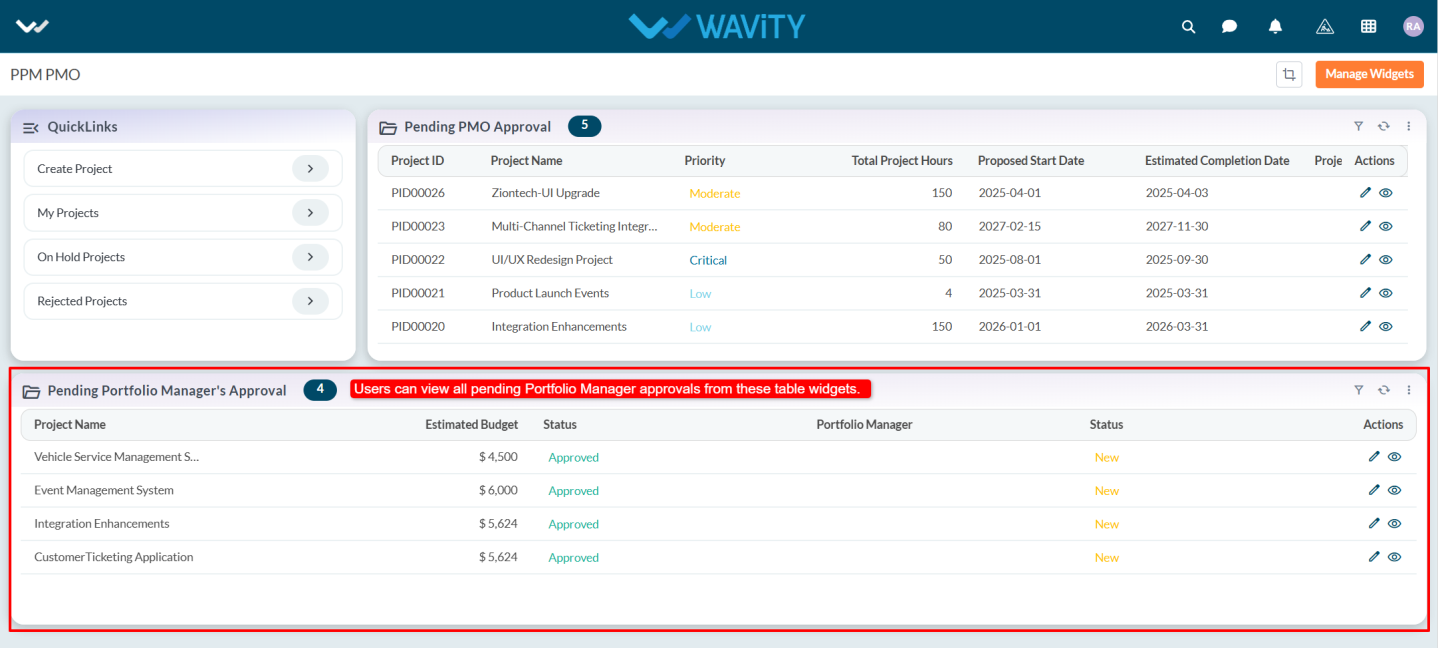Filter the Pending PMO Approval widget
1438x648 pixels.
1358,126
